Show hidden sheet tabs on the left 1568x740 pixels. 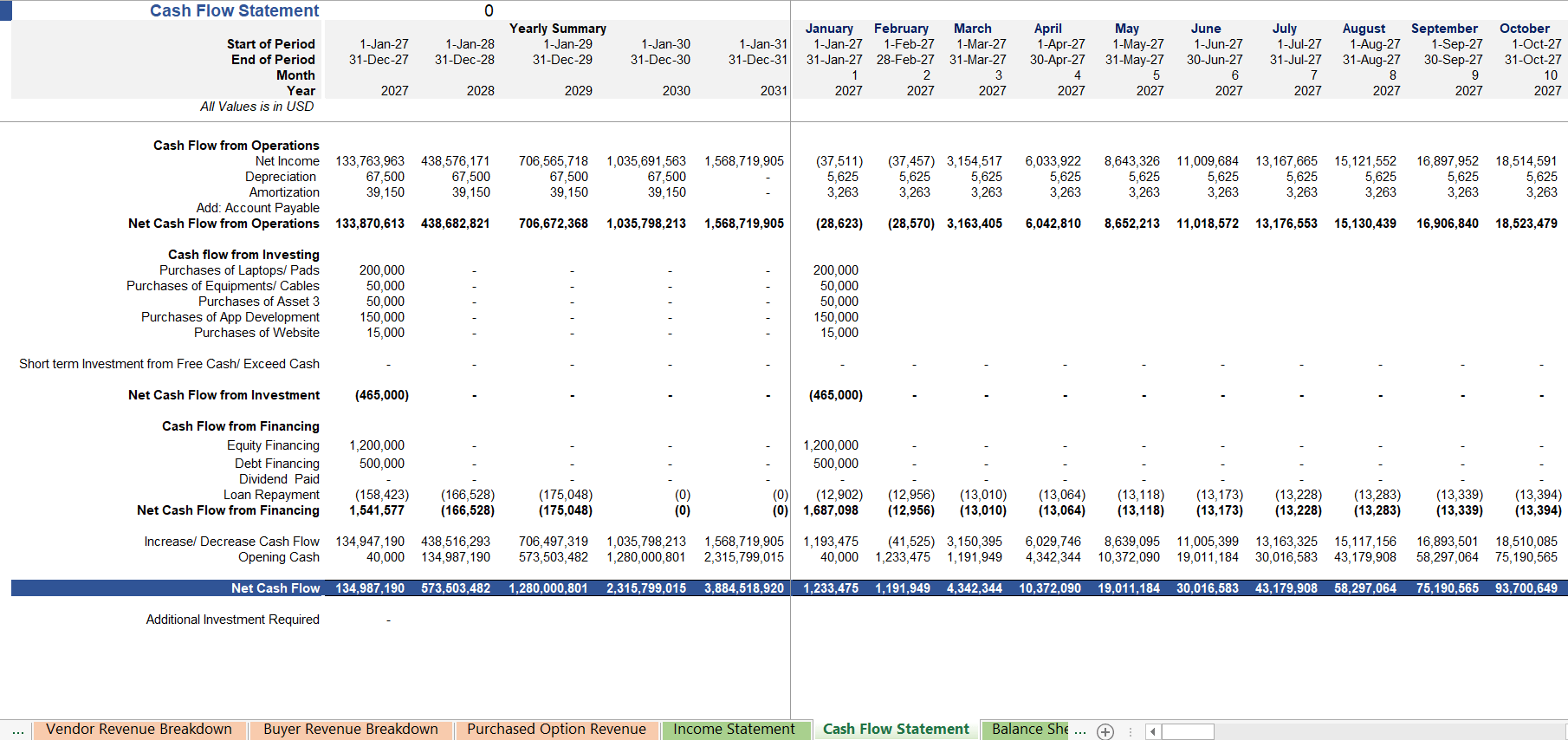tap(17, 730)
